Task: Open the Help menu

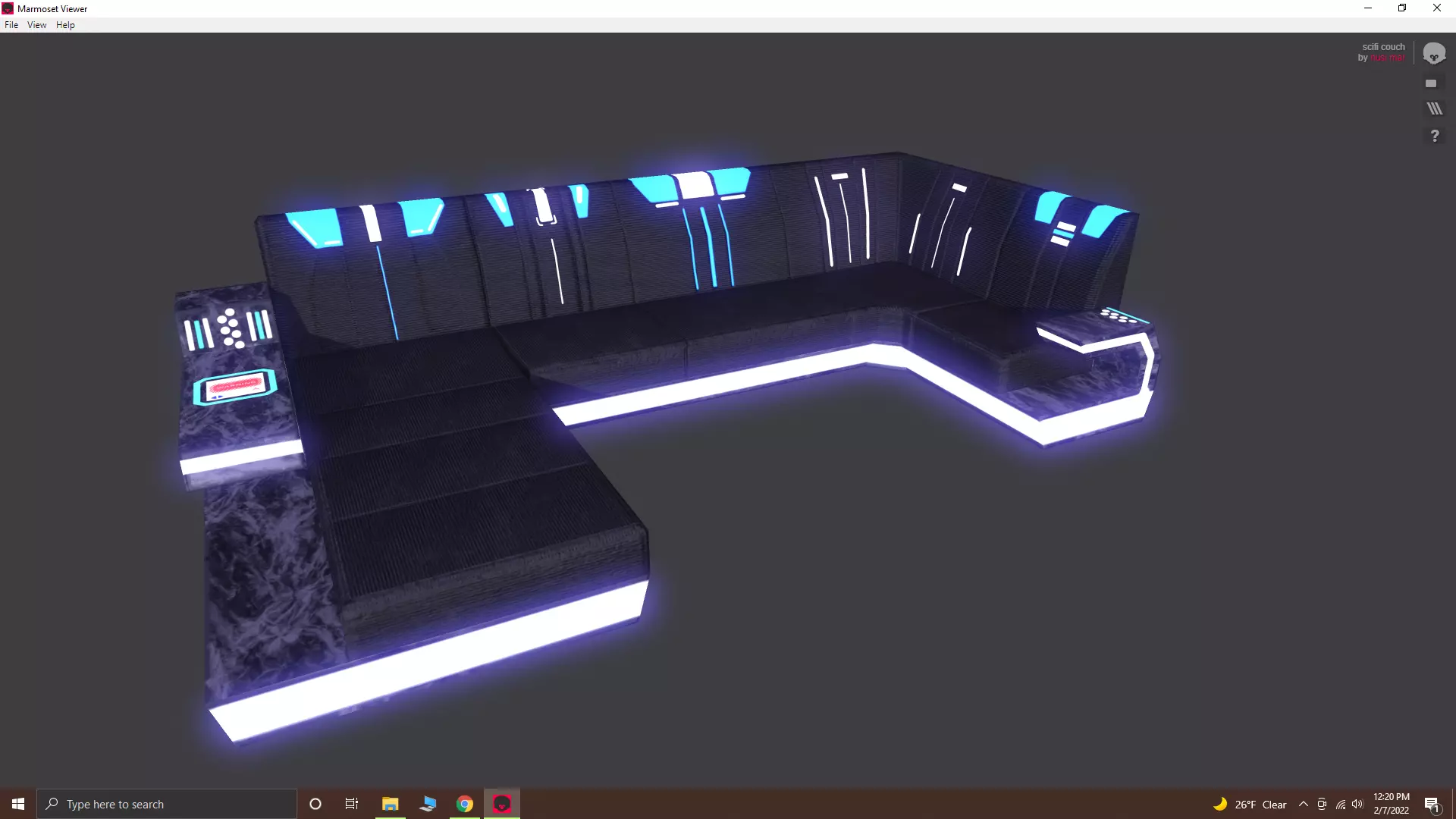Action: click(65, 25)
